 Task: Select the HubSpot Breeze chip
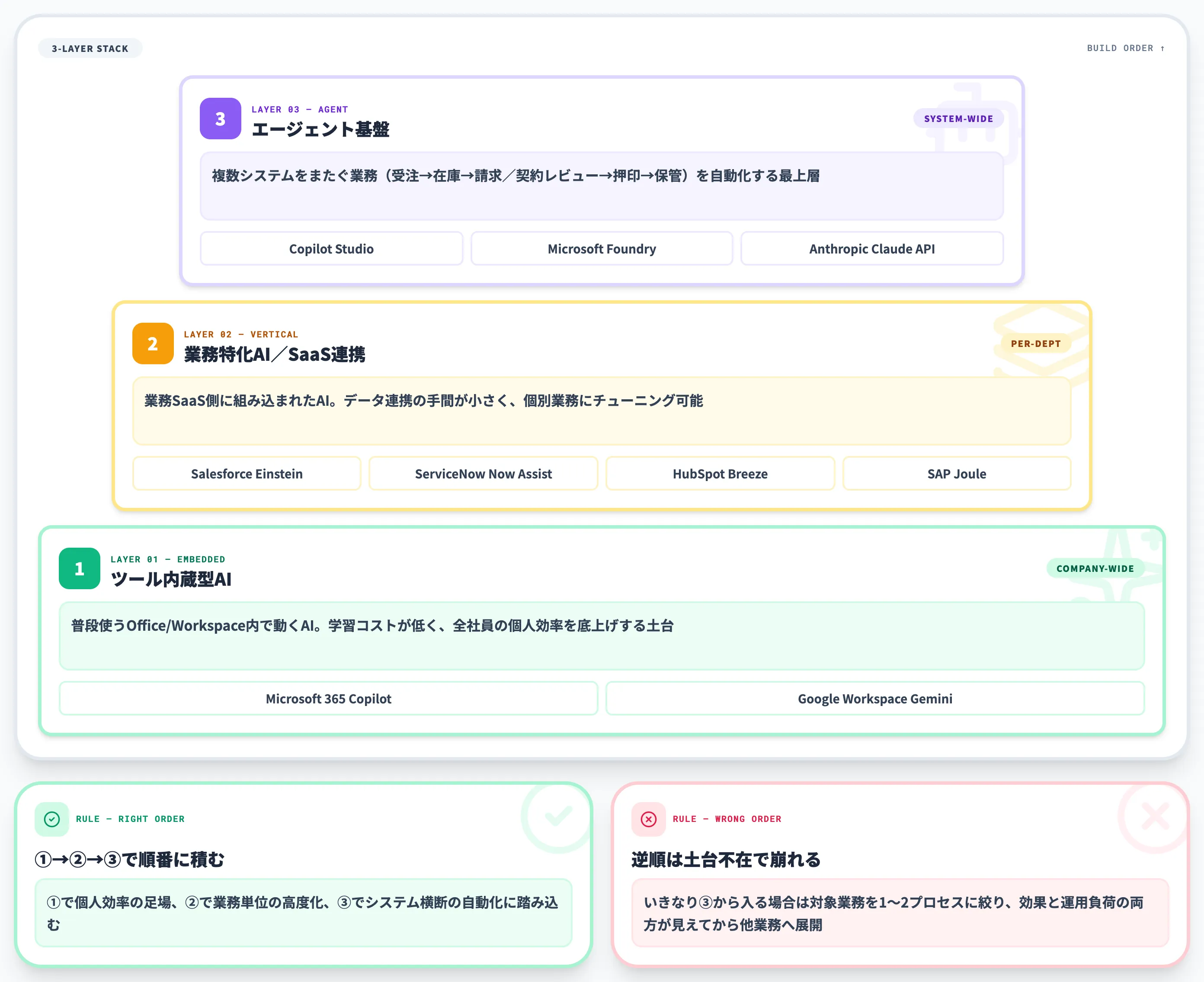point(720,473)
